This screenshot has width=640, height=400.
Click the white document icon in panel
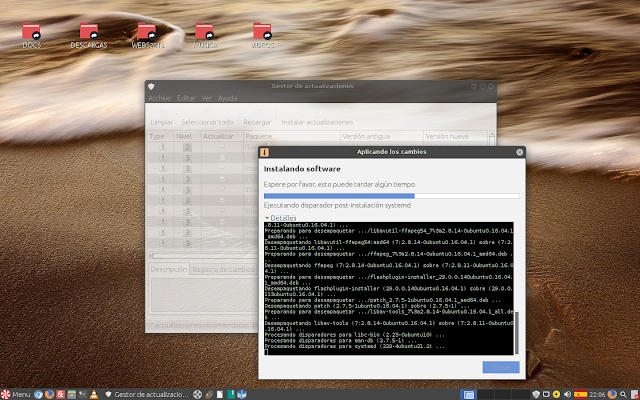coord(220,394)
